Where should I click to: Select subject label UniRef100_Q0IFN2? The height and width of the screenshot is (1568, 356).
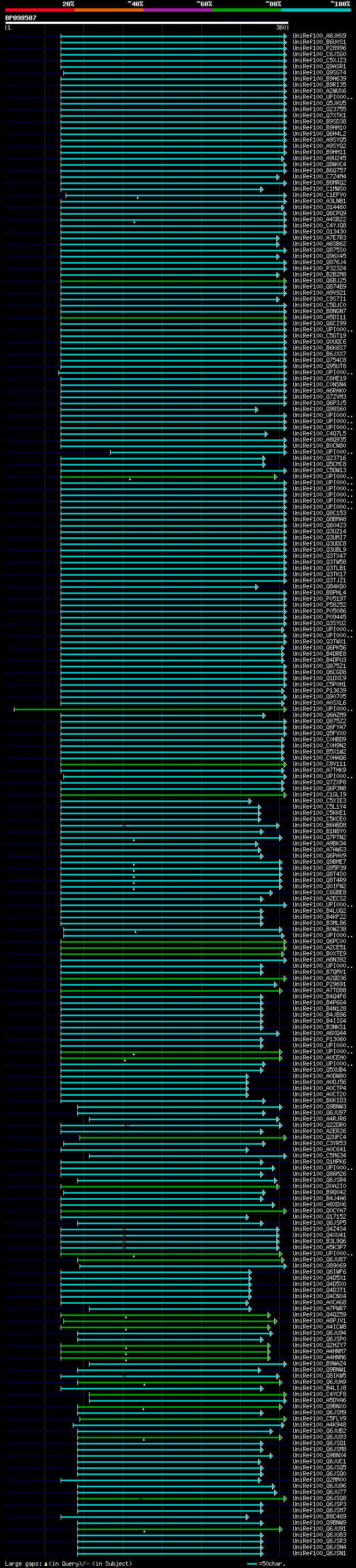319,886
